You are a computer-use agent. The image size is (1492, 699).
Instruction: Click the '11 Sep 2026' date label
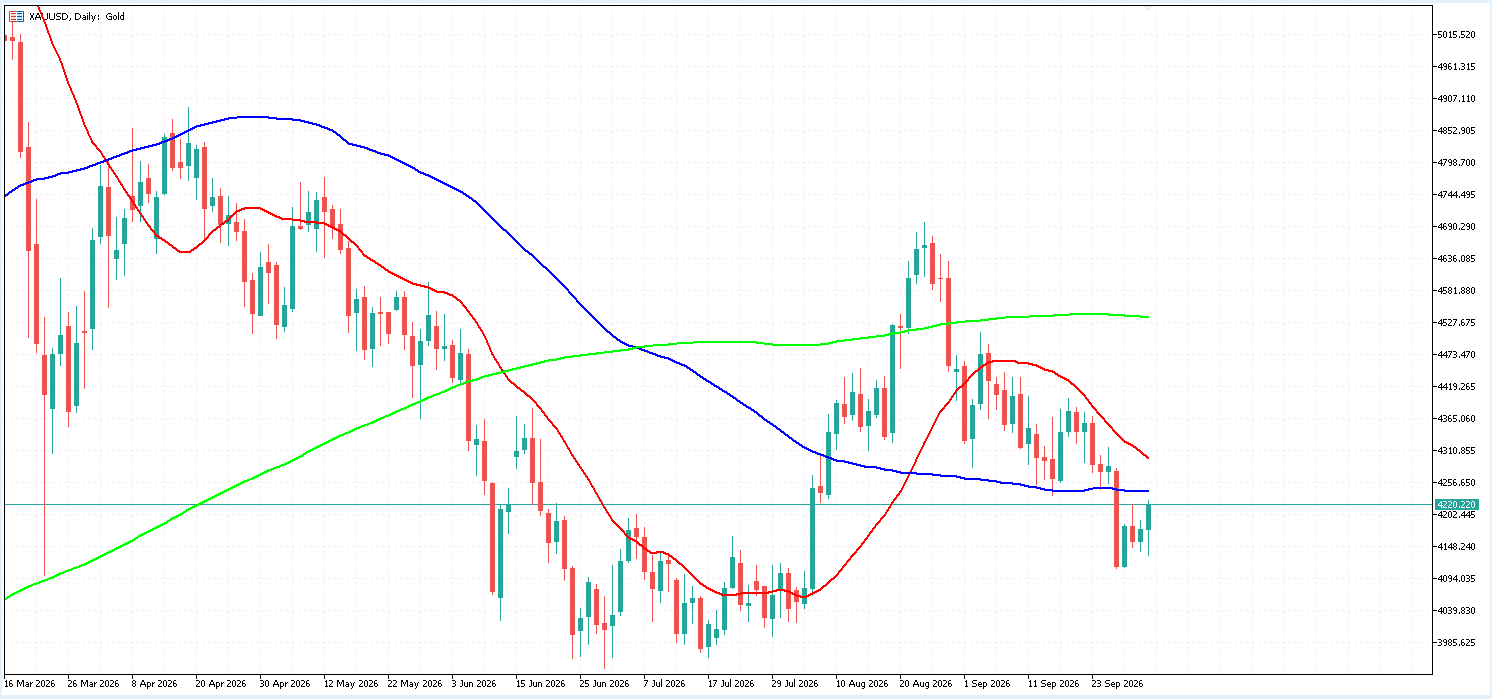pyautogui.click(x=1053, y=684)
